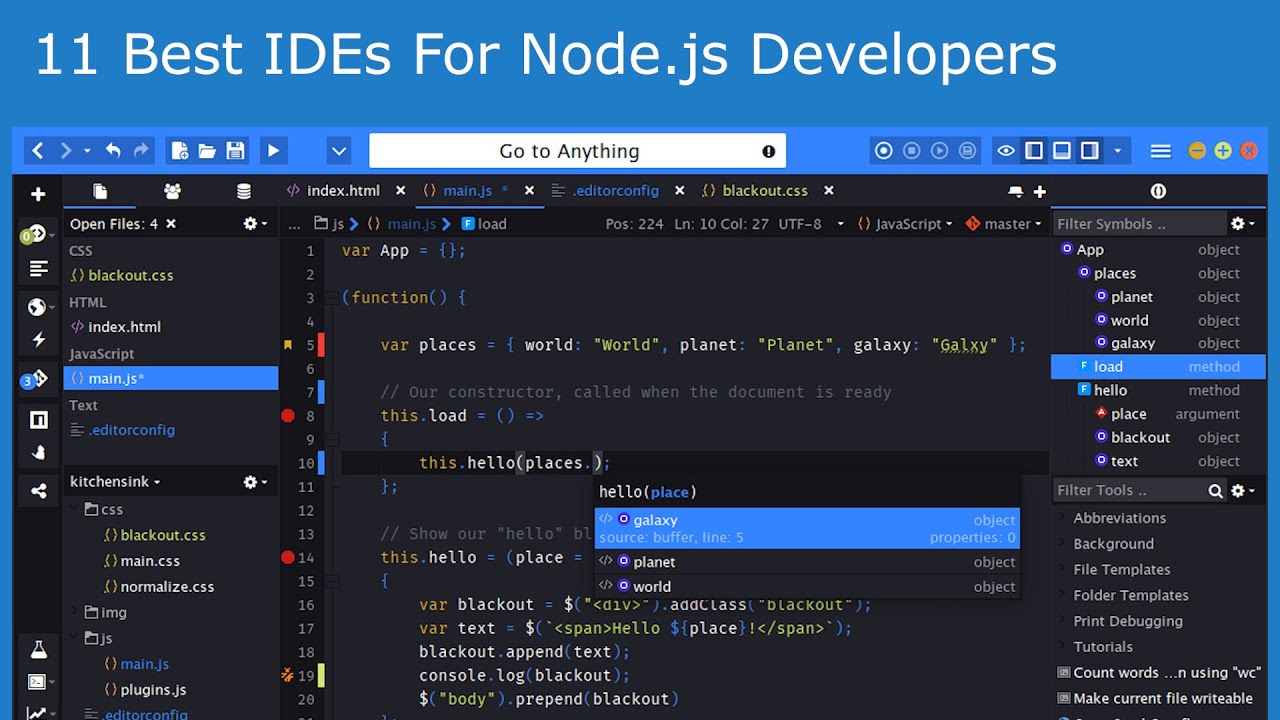
Task: Switch to the files sidebar tab
Action: point(100,191)
